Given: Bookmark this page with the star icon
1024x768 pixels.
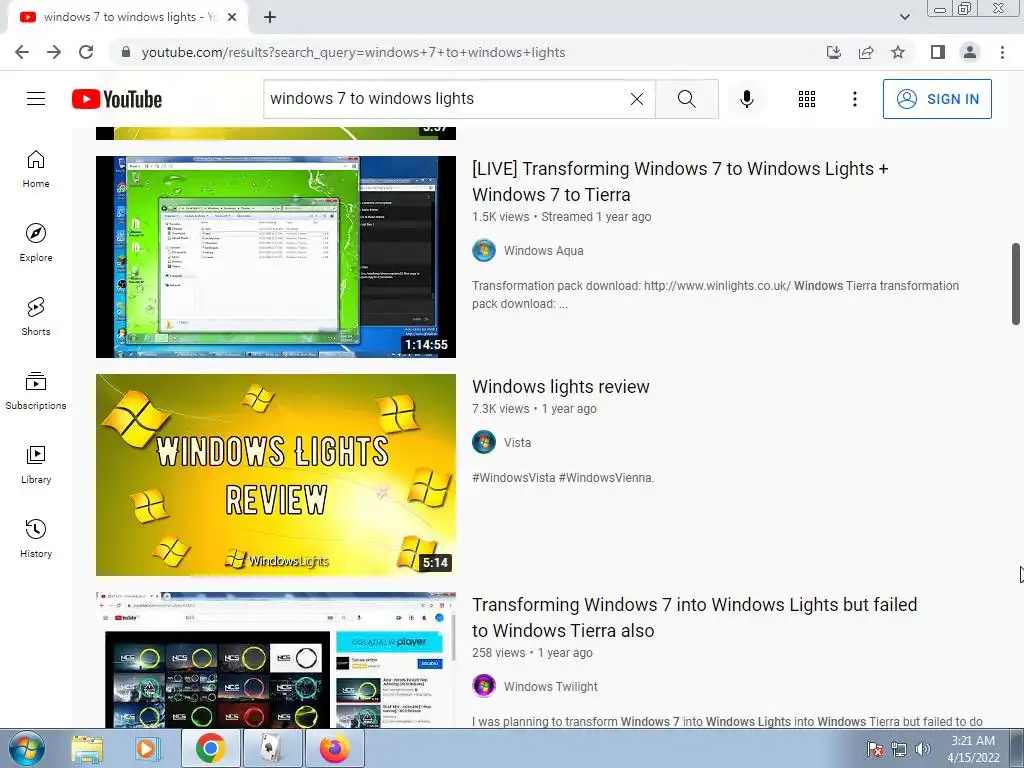Looking at the screenshot, I should click(x=898, y=52).
